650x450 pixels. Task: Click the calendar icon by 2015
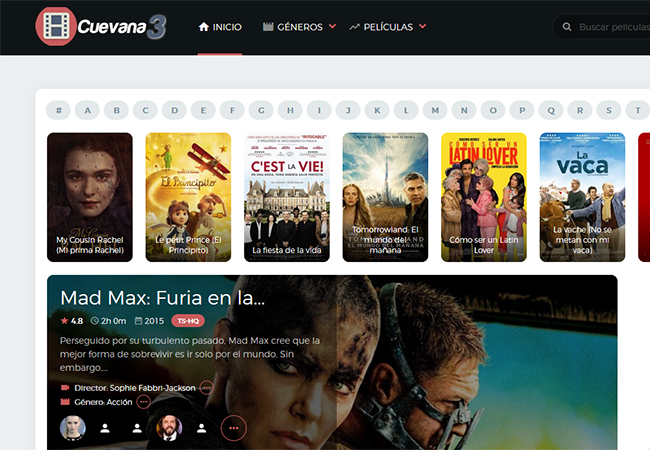(138, 321)
